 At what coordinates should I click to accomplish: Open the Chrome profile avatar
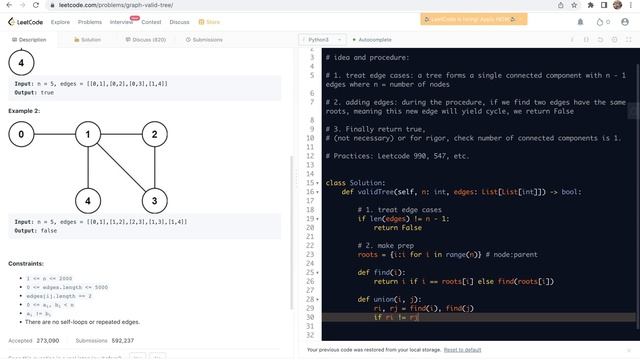tap(618, 5)
